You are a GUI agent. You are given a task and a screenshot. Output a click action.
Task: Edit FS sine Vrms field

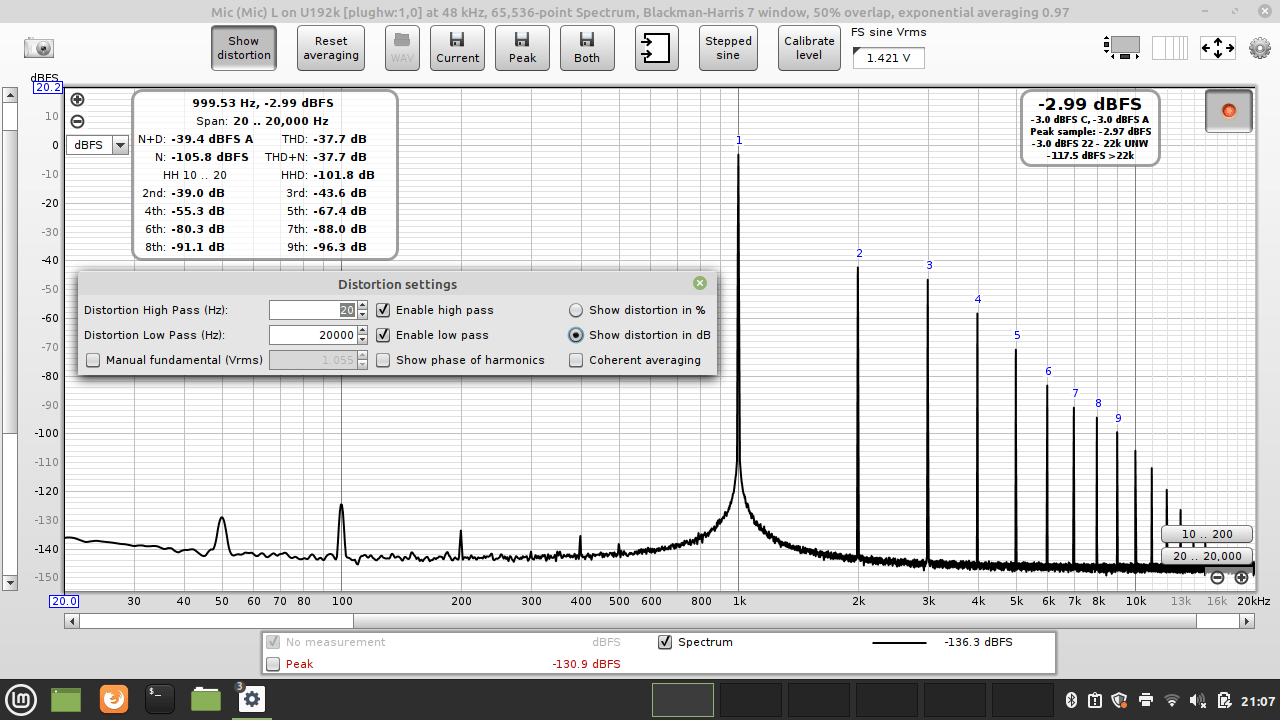pyautogui.click(x=888, y=58)
